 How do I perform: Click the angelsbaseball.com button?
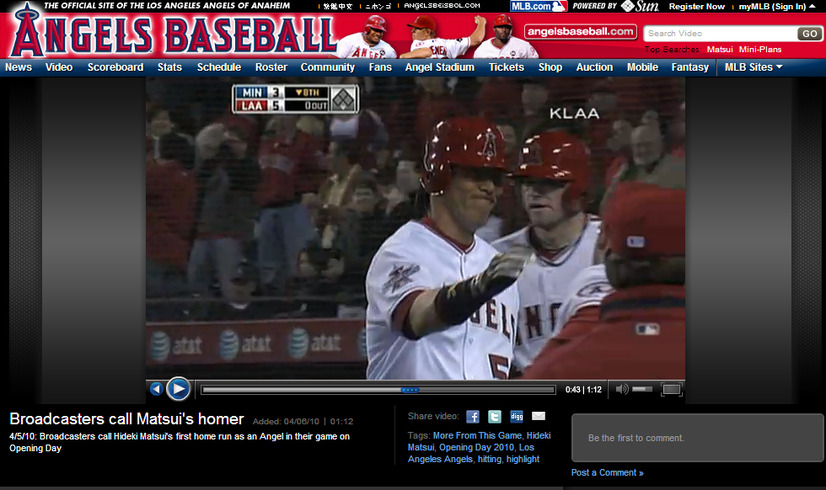pyautogui.click(x=581, y=32)
